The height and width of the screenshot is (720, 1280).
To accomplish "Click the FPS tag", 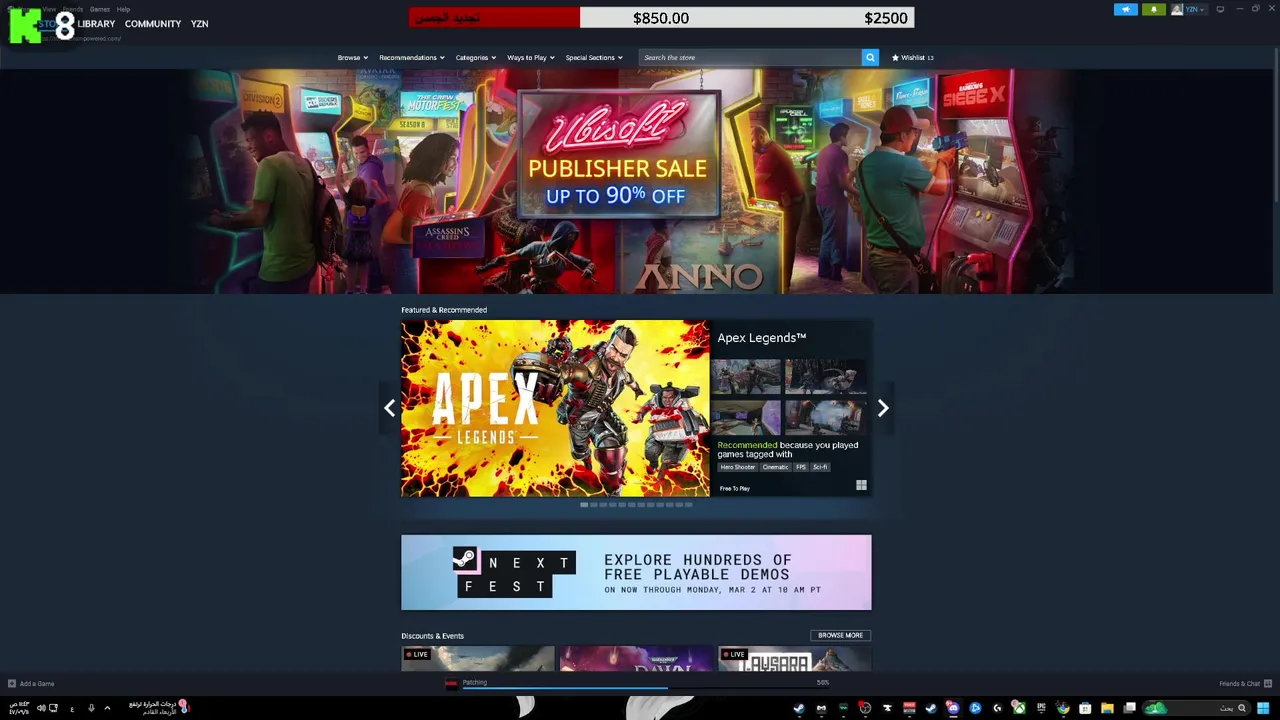I will point(801,467).
